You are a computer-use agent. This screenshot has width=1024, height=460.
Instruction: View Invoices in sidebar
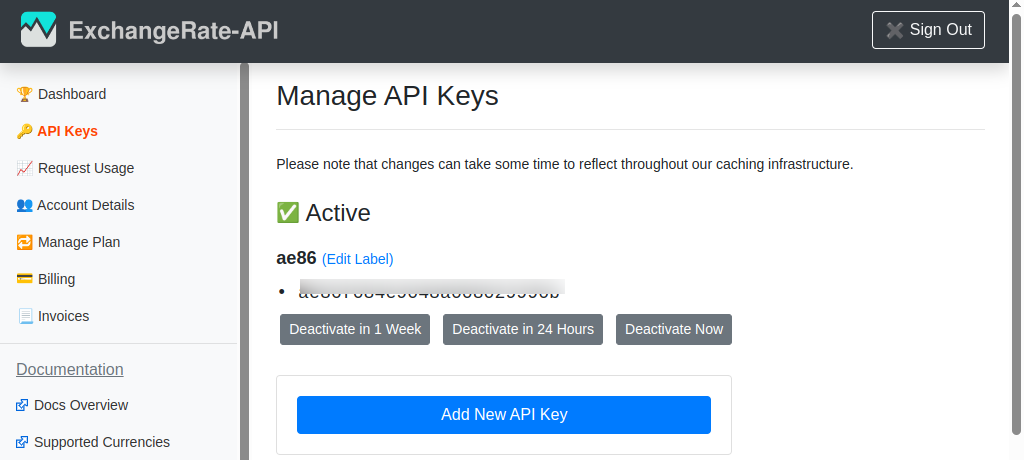click(x=63, y=316)
